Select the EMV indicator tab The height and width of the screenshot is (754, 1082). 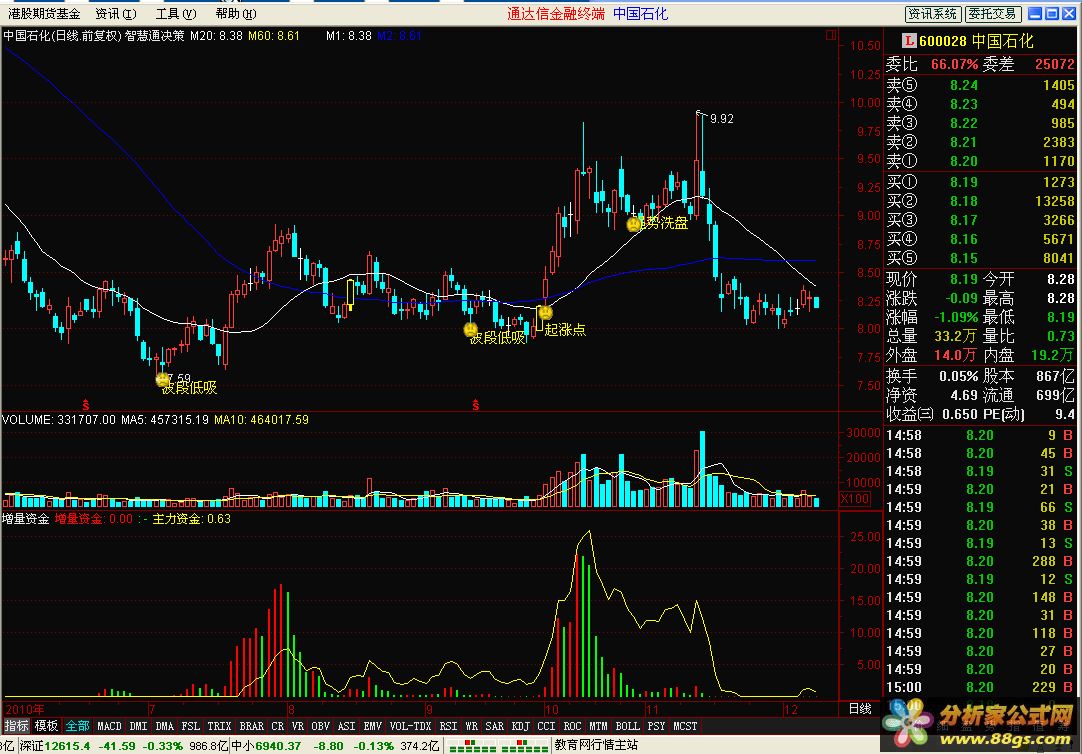(373, 726)
